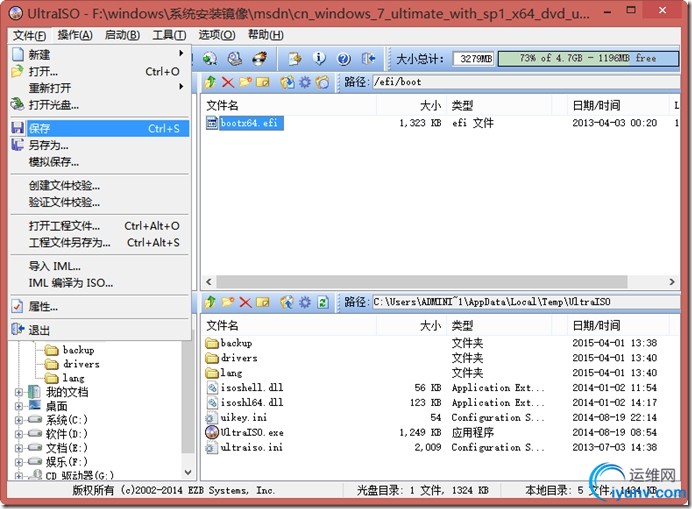Image resolution: width=692 pixels, height=509 pixels.
Task: Click the local path field showing C:\Users
Action: pos(526,302)
